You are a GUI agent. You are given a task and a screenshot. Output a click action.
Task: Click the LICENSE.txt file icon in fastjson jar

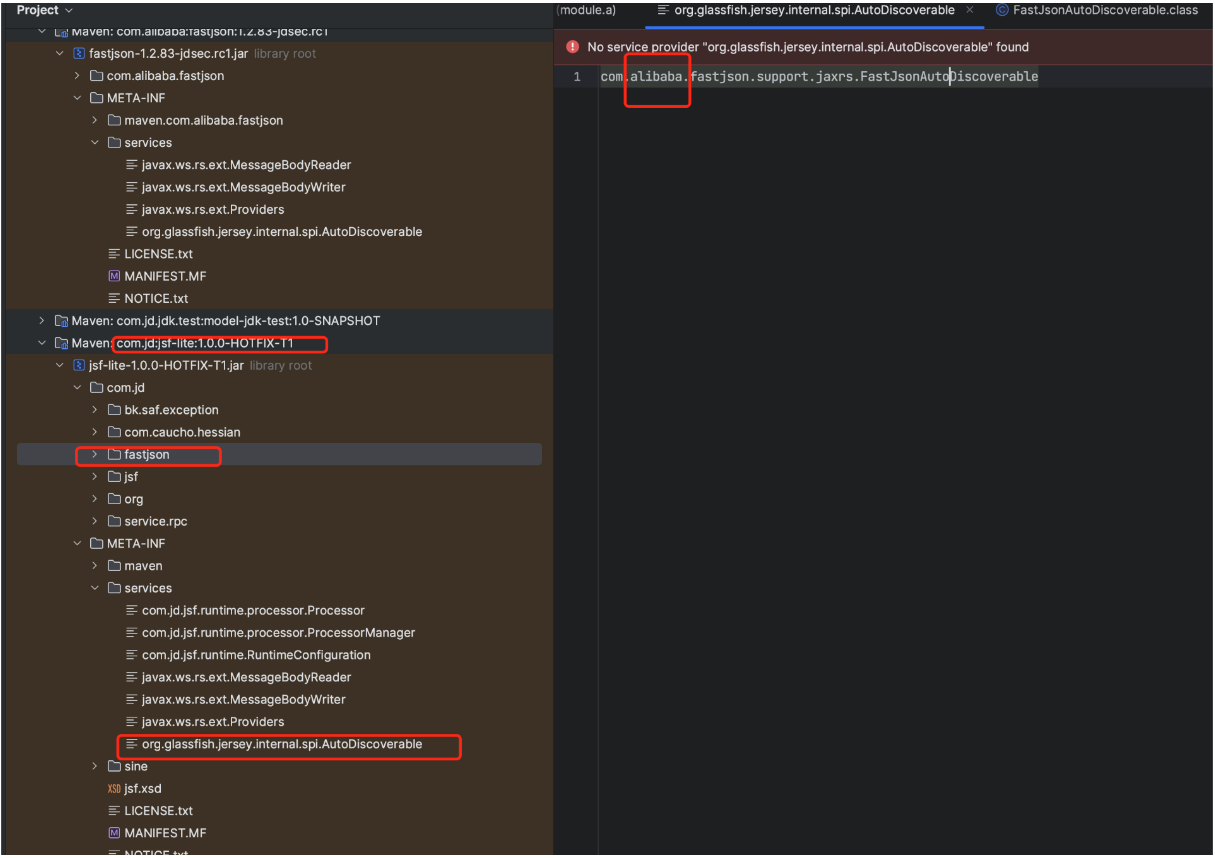click(x=114, y=254)
